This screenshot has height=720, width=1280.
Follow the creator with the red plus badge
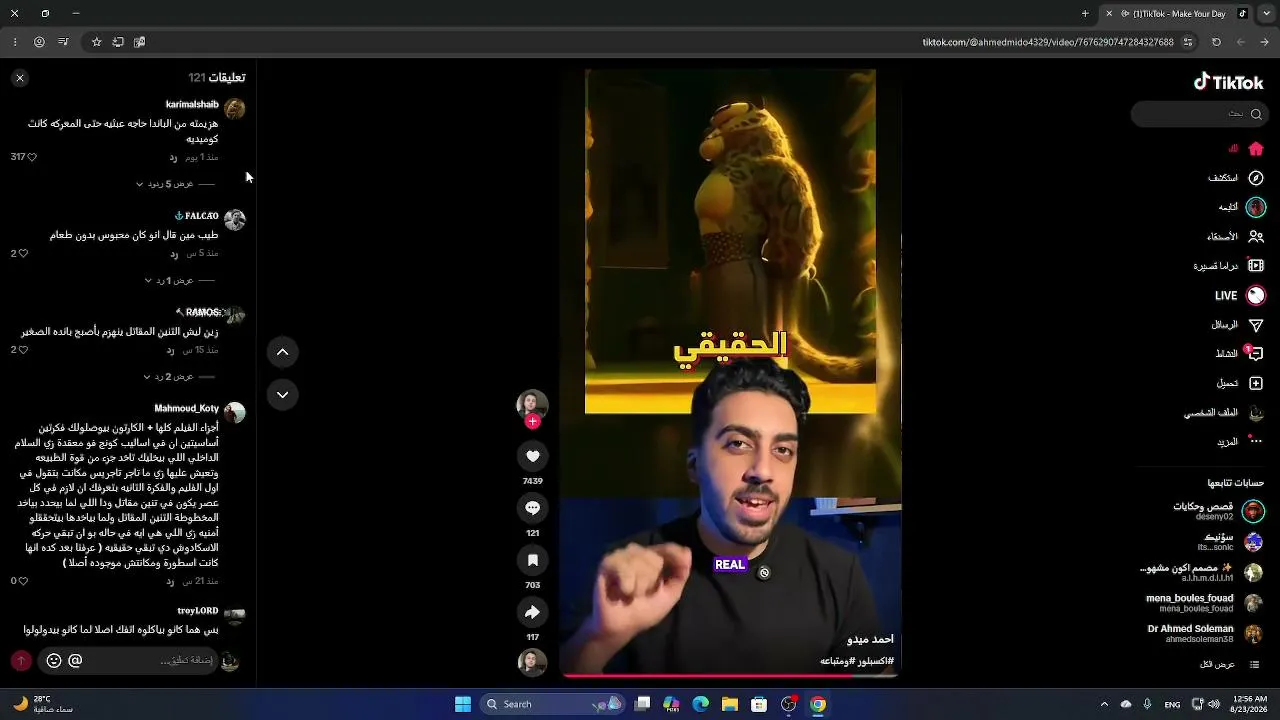pos(532,422)
